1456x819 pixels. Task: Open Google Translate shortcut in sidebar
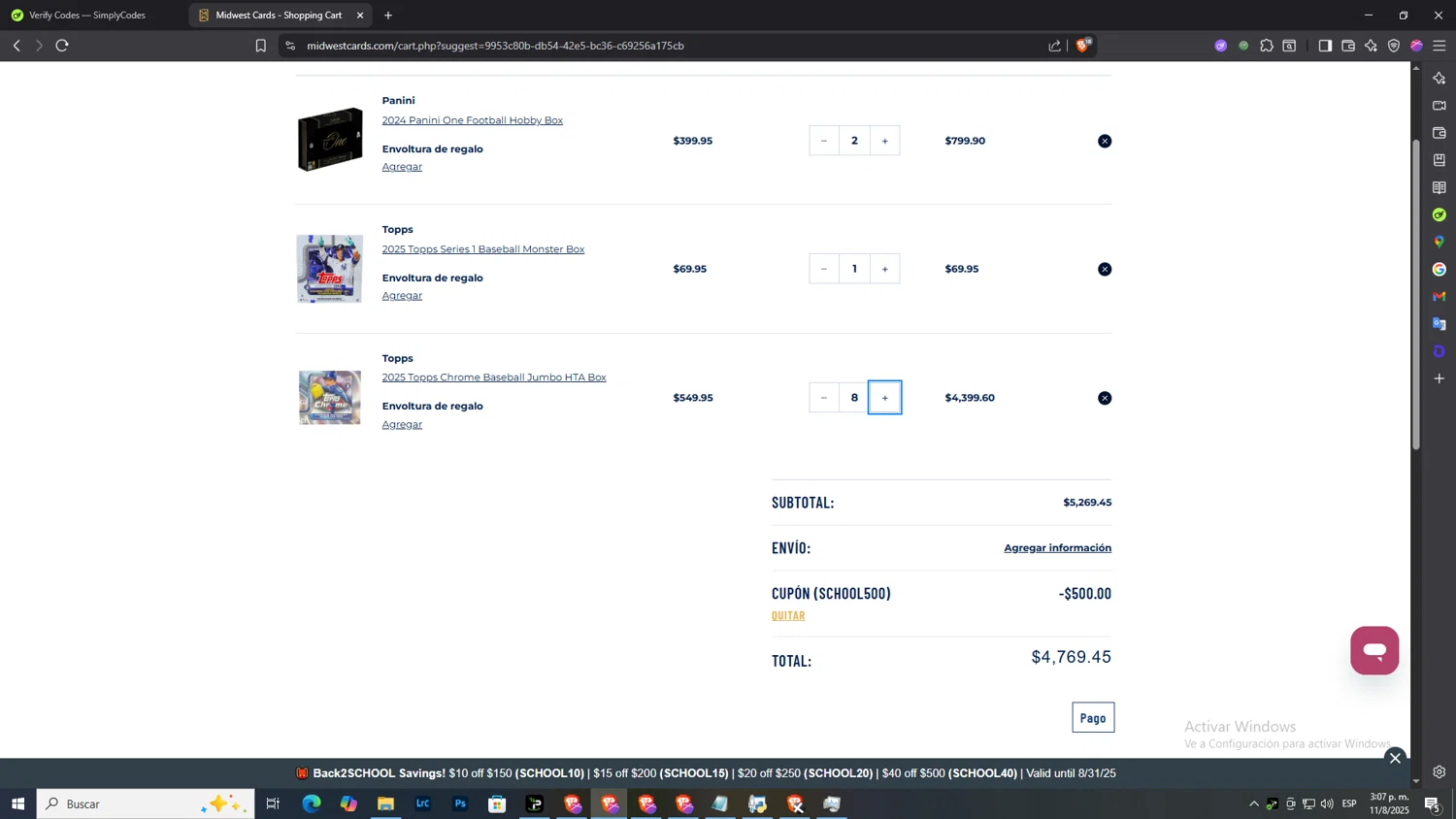(1439, 324)
